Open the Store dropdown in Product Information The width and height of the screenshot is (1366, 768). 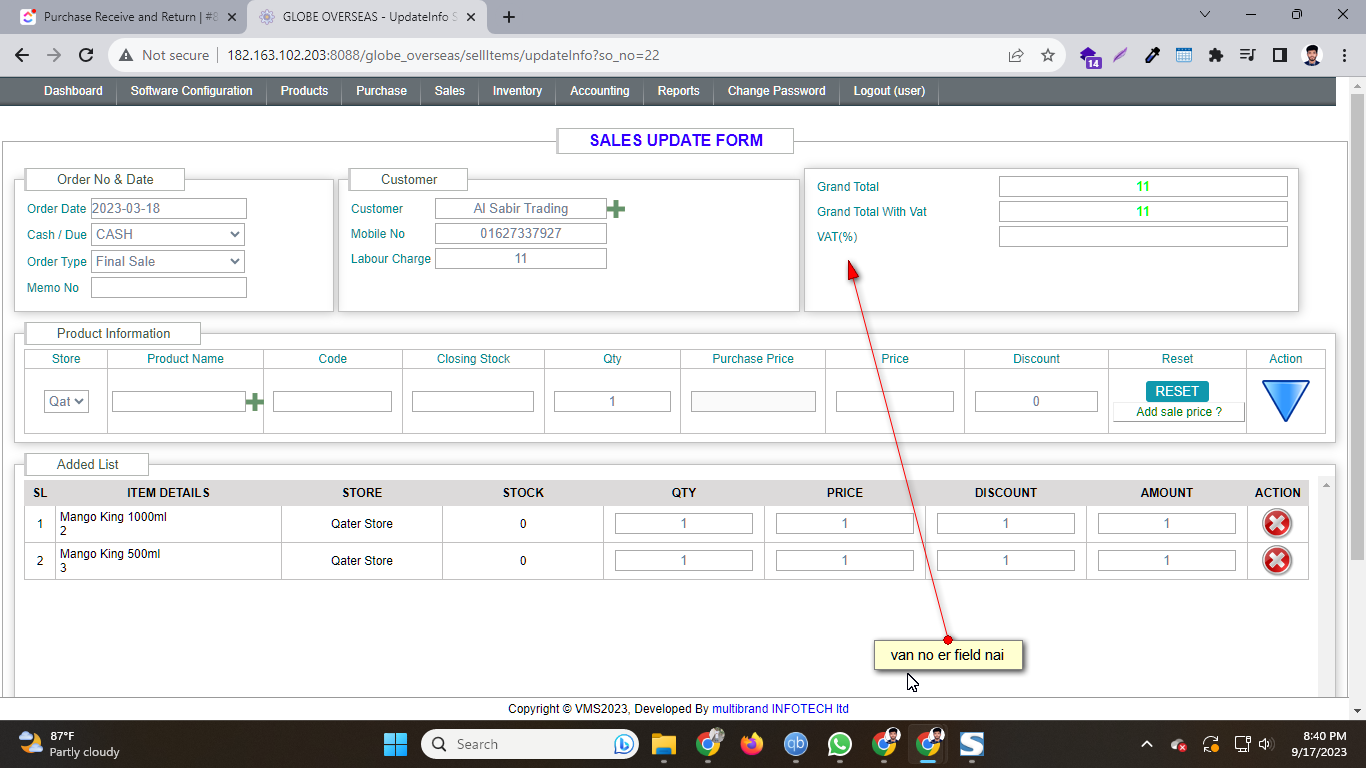[66, 401]
